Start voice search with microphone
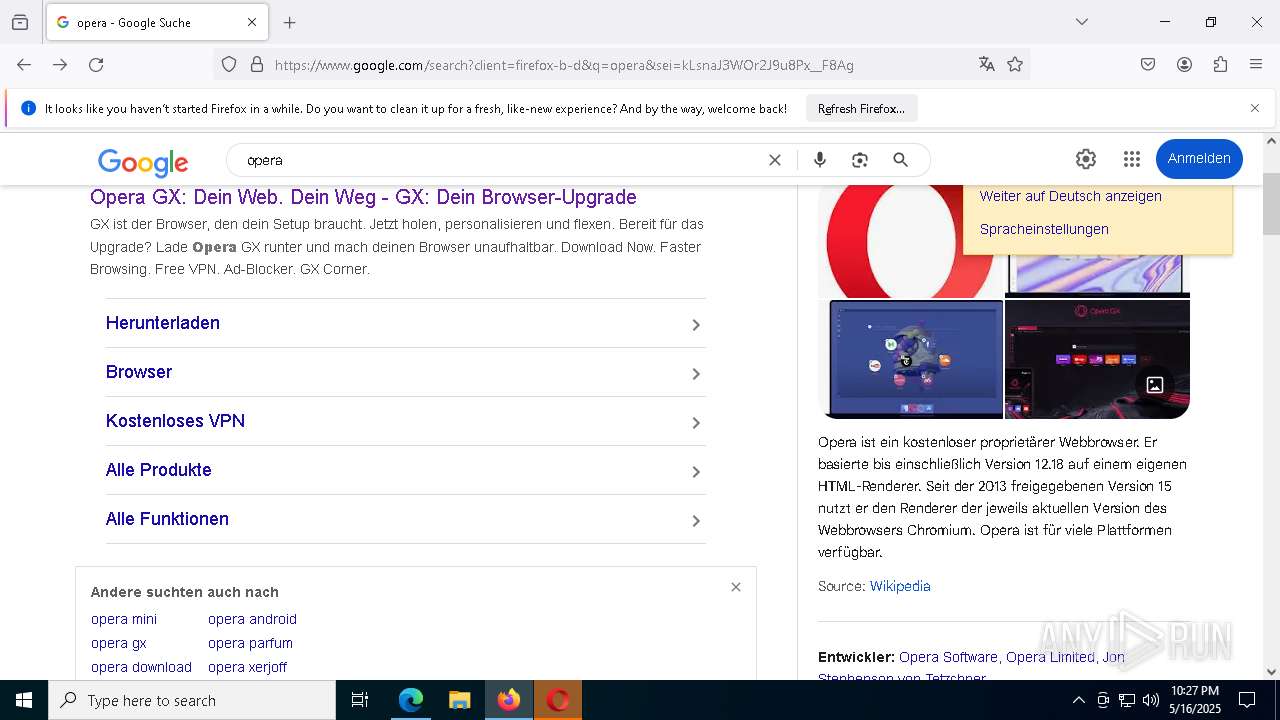 point(820,160)
